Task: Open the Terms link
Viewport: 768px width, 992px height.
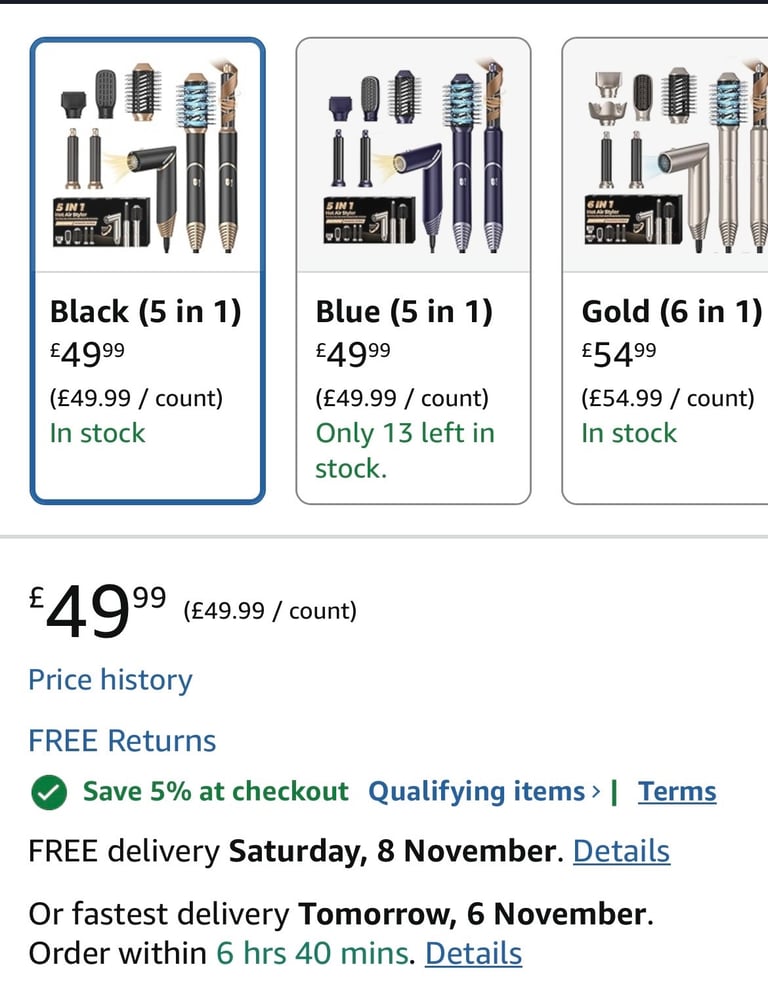Action: [x=677, y=792]
